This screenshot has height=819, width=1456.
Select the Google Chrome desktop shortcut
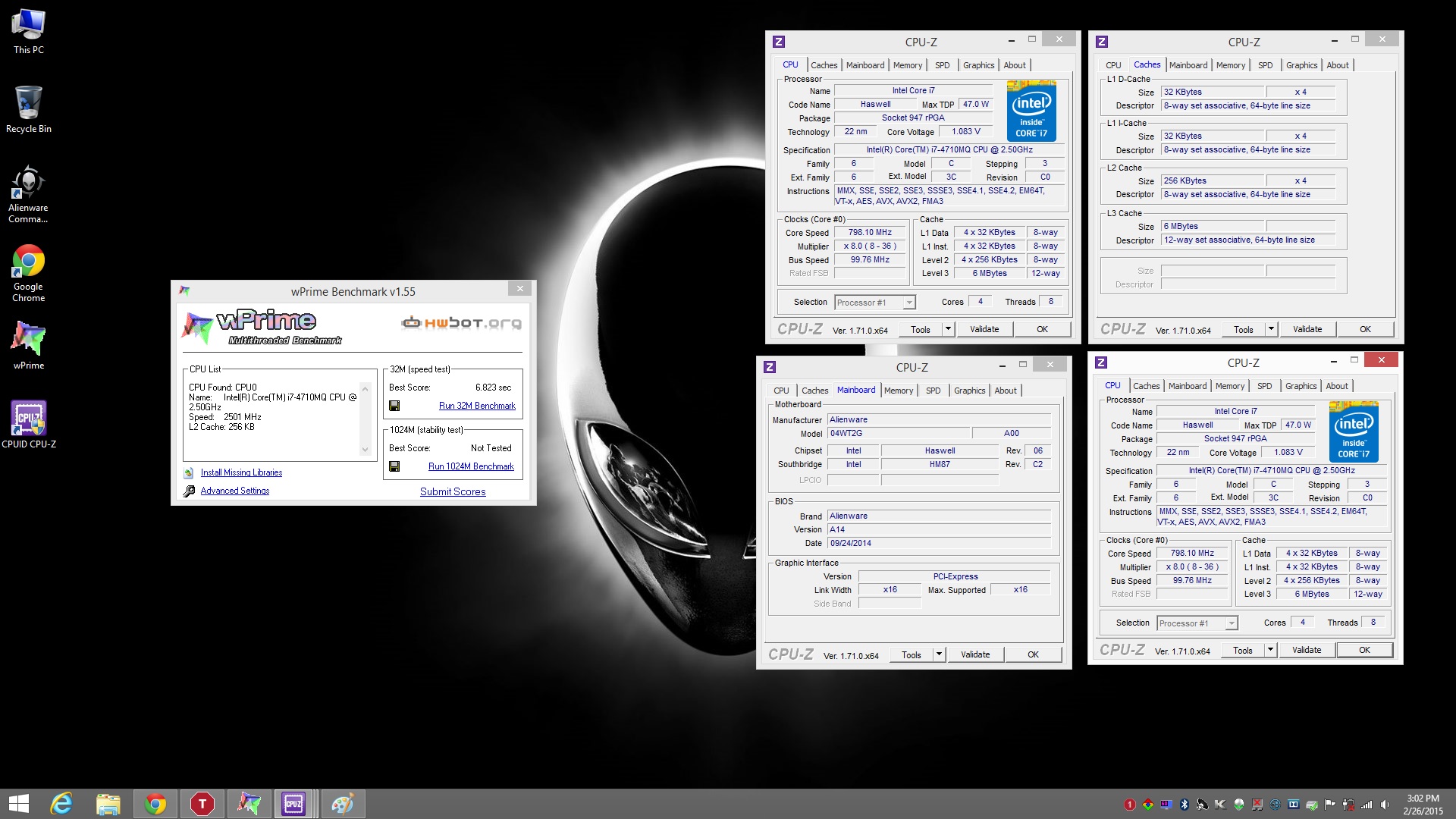point(28,273)
